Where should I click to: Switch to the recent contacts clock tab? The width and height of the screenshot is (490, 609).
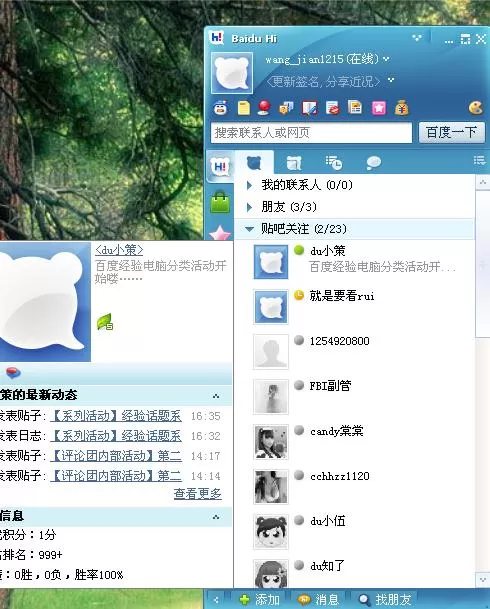coord(334,163)
